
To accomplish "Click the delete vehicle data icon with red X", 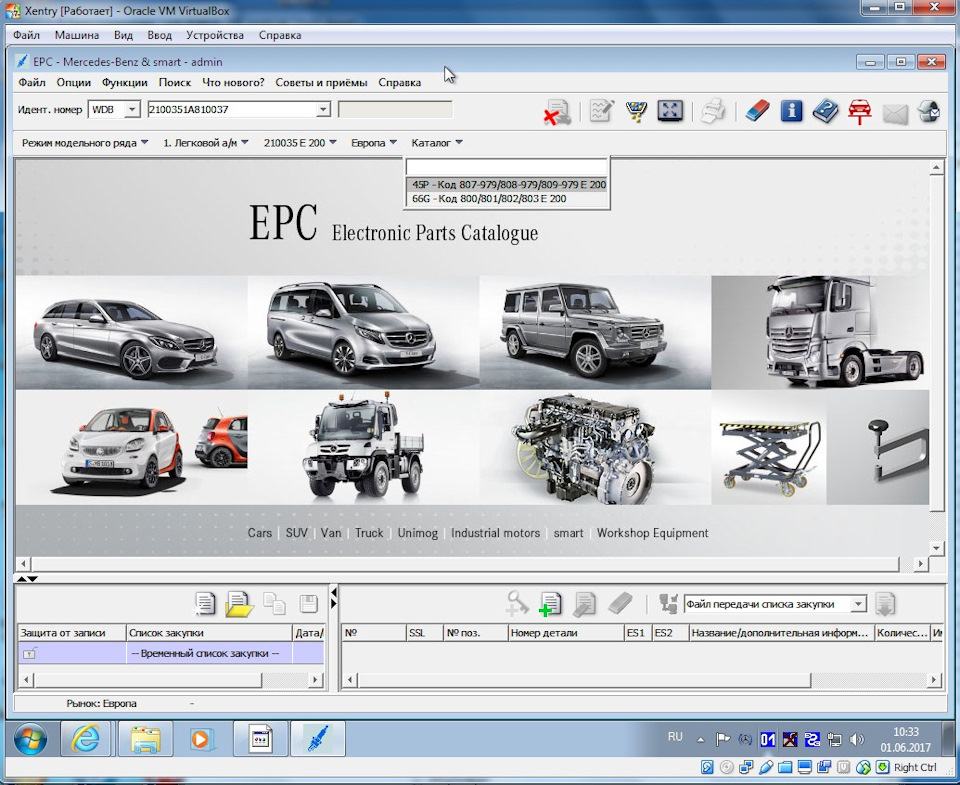I will tap(557, 113).
